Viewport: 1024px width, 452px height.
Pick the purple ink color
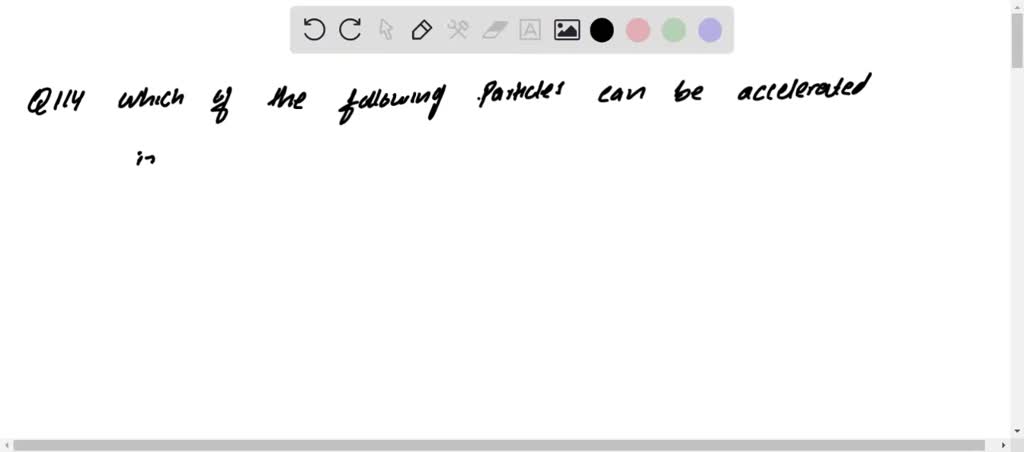tap(710, 30)
